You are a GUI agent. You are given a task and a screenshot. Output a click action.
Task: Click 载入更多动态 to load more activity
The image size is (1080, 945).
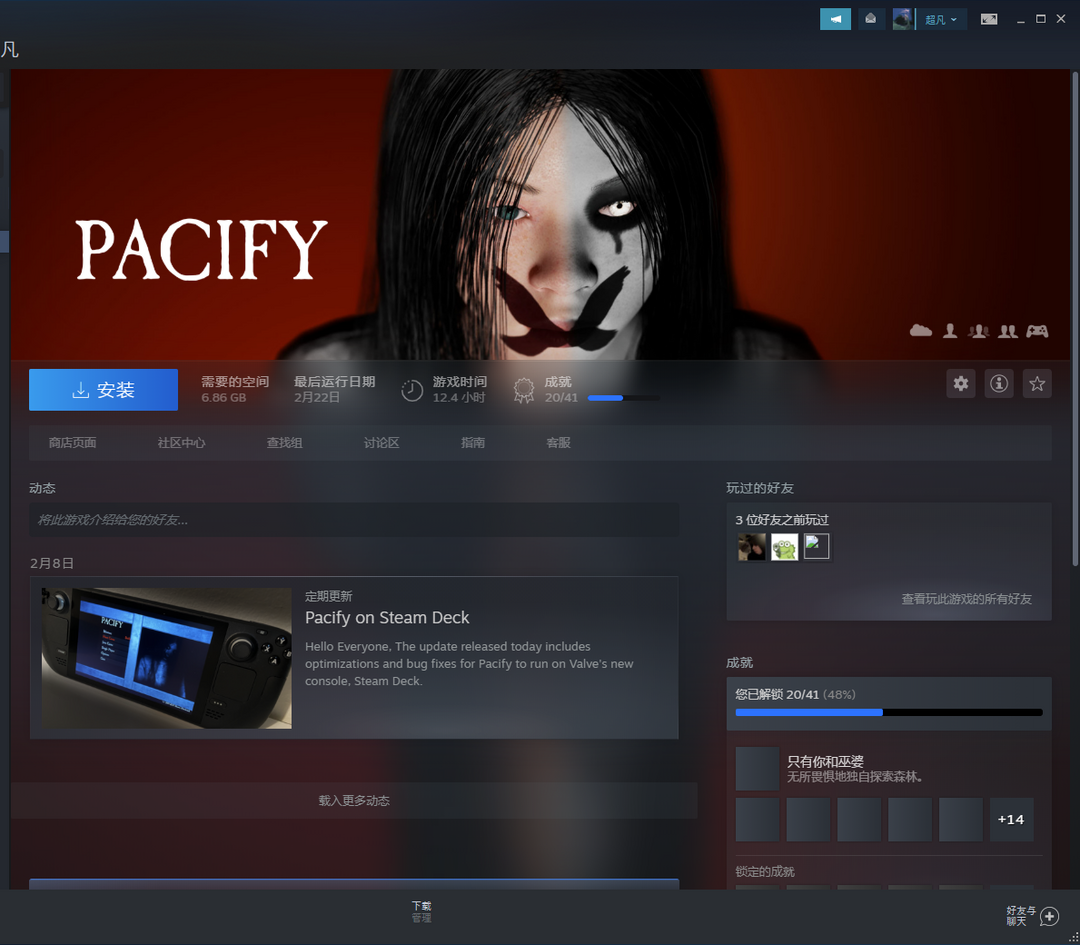(x=354, y=800)
